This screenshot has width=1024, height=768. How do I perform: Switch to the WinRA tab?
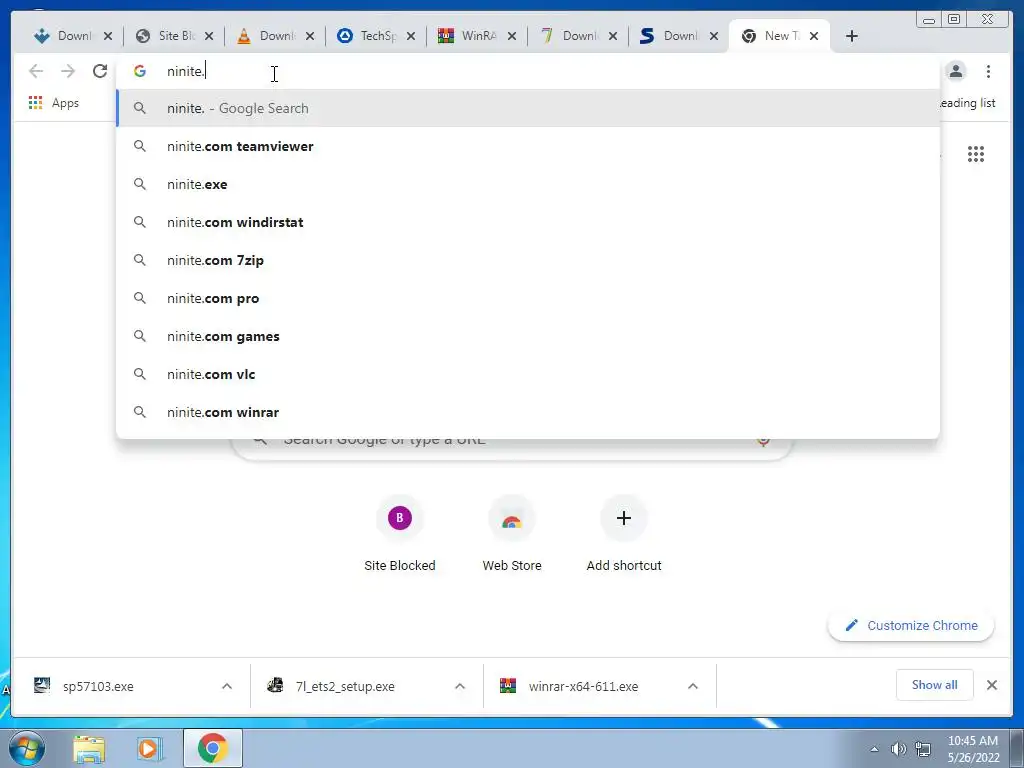(476, 36)
